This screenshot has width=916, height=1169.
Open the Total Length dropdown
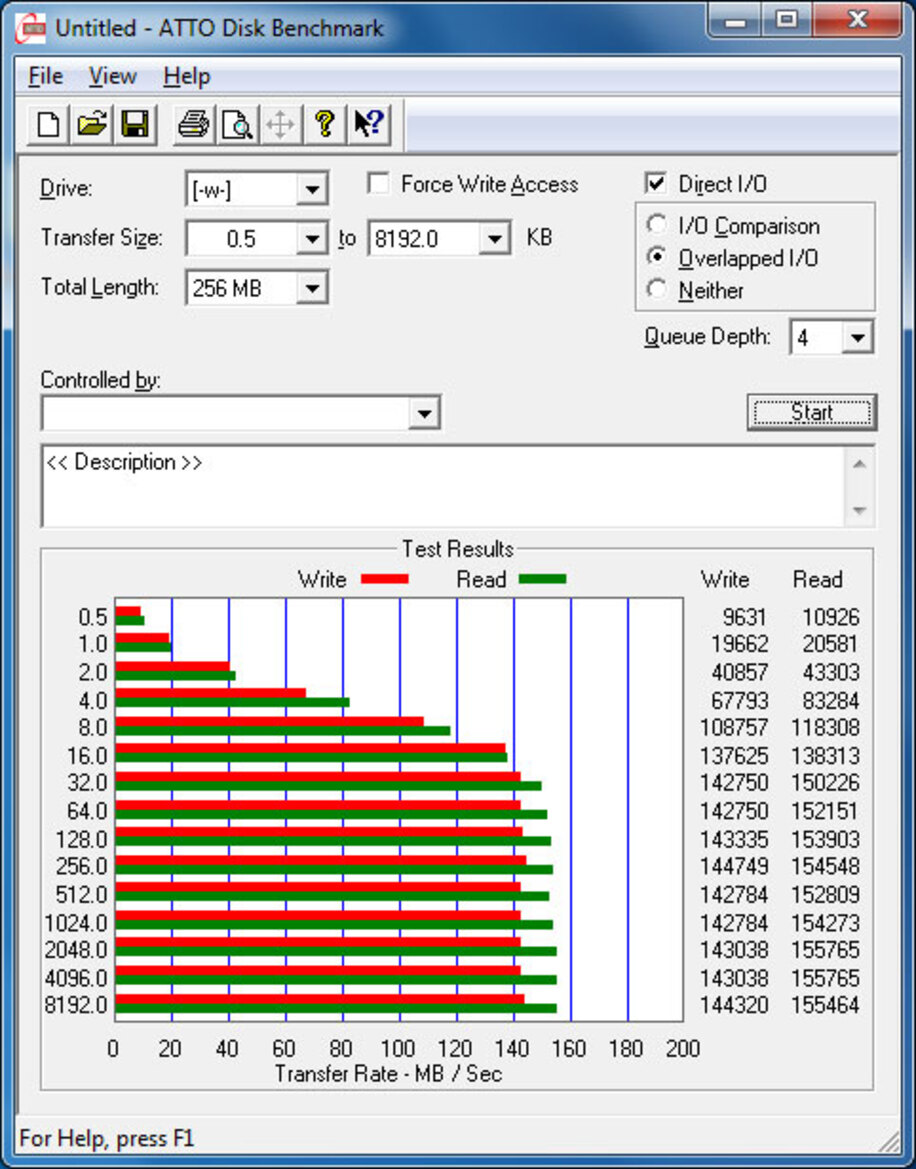click(x=312, y=288)
